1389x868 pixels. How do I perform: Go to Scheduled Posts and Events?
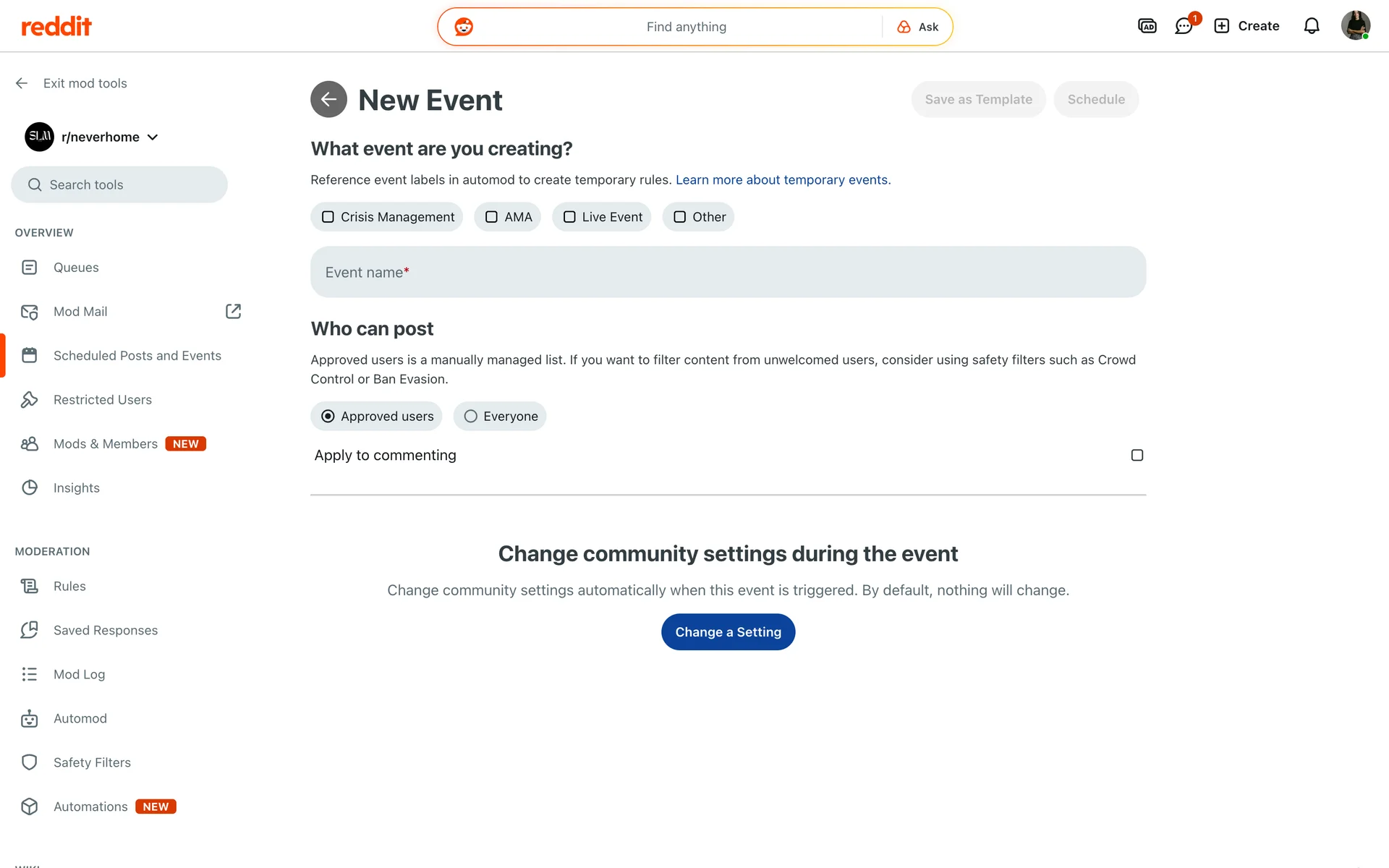click(137, 356)
